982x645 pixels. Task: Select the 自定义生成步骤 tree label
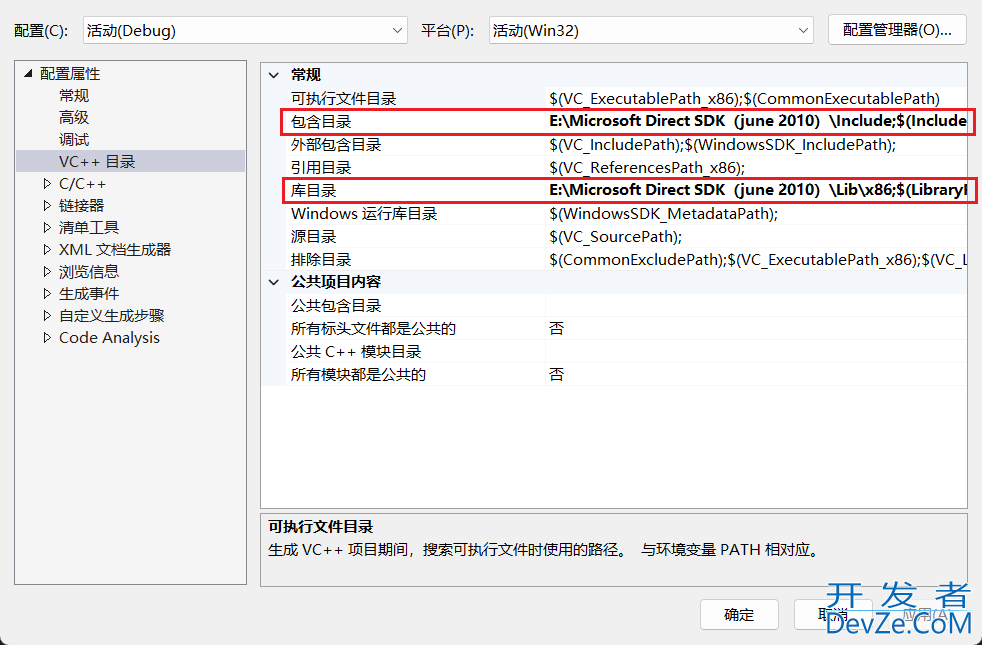click(x=111, y=315)
